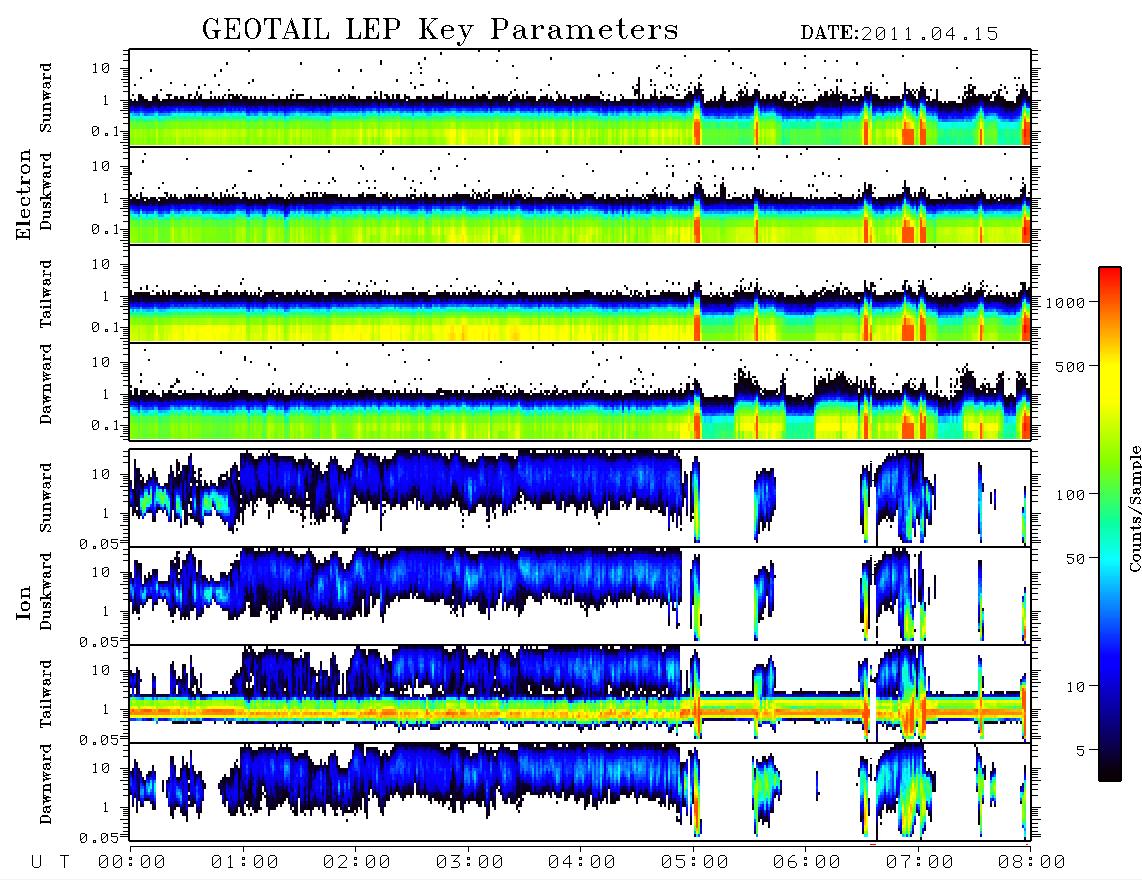Viewport: 1142px width, 880px height.
Task: Select the Ion "Duskward" panel label
Action: pyautogui.click(x=46, y=591)
